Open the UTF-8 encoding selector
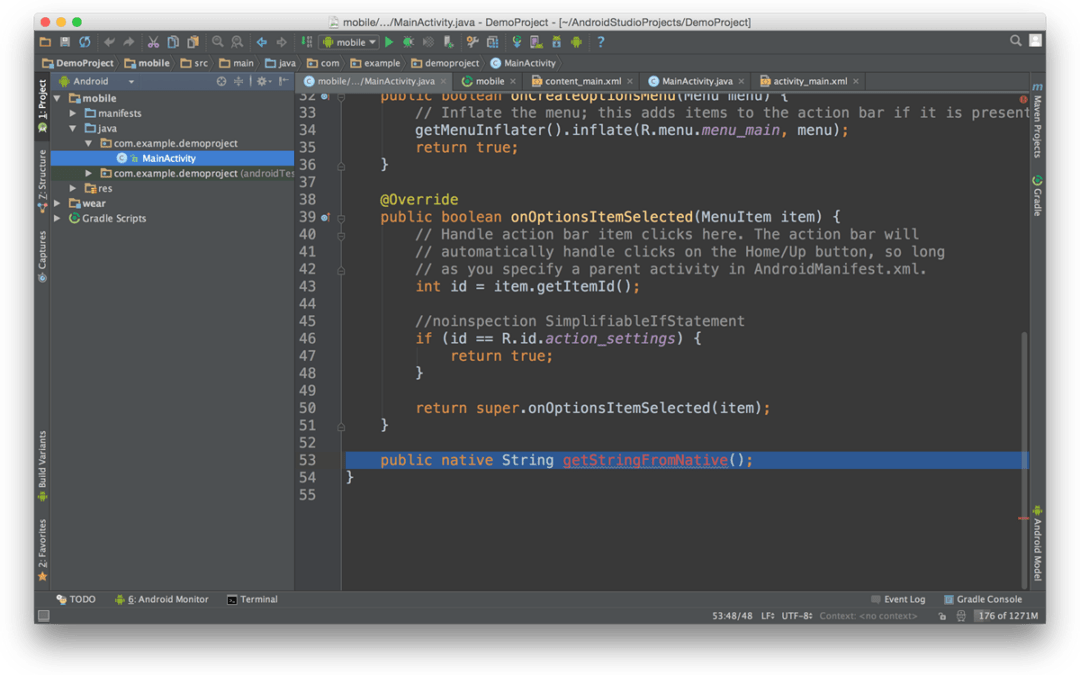Viewport: 1080px width, 675px height. click(797, 616)
